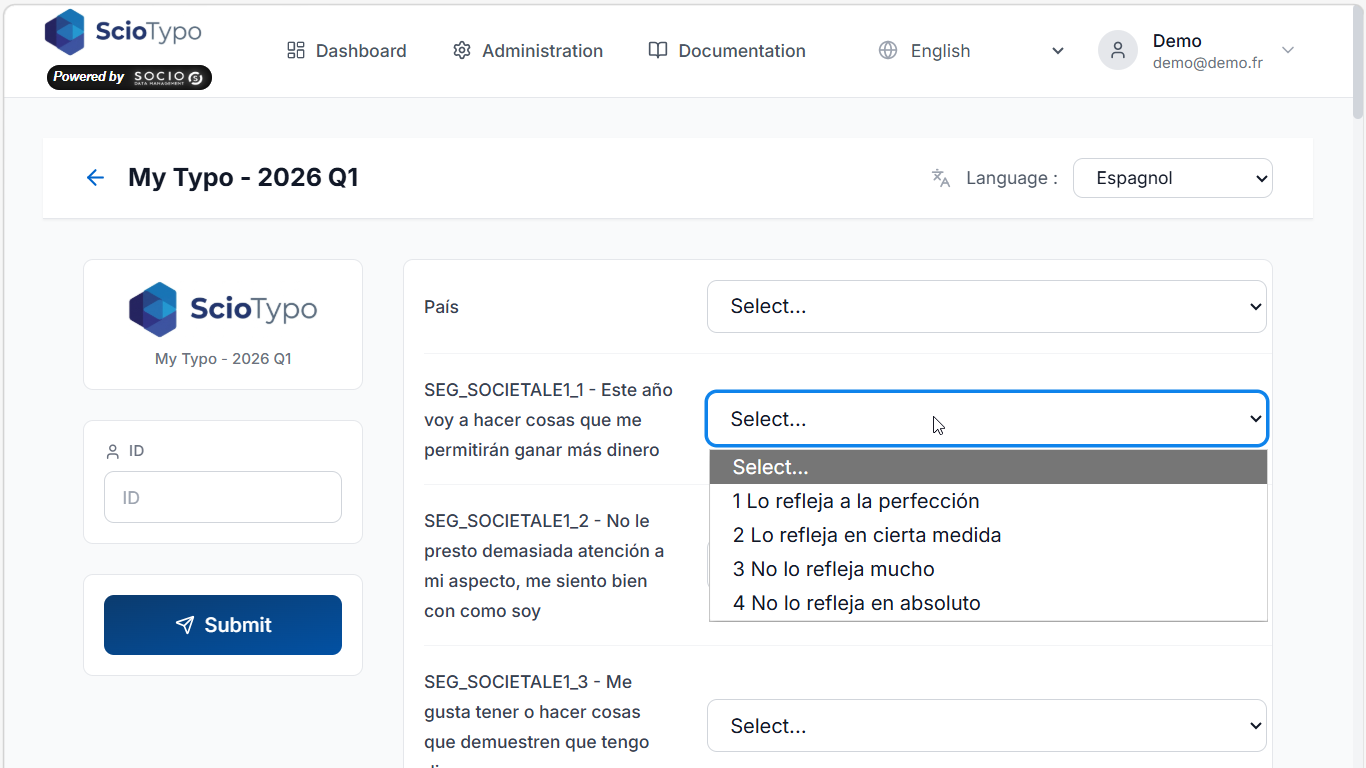1366x768 pixels.
Task: Click the Submit button
Action: pos(223,625)
